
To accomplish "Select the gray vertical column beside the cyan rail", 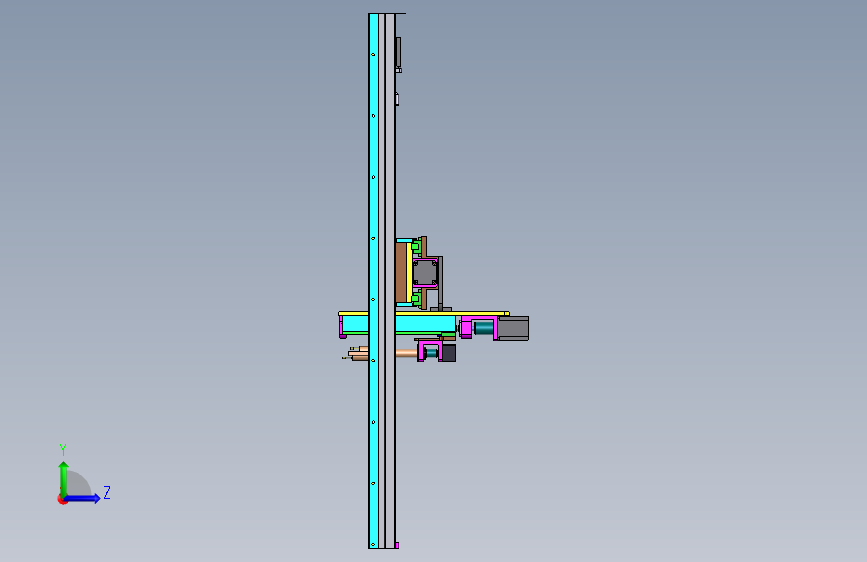I will click(390, 281).
